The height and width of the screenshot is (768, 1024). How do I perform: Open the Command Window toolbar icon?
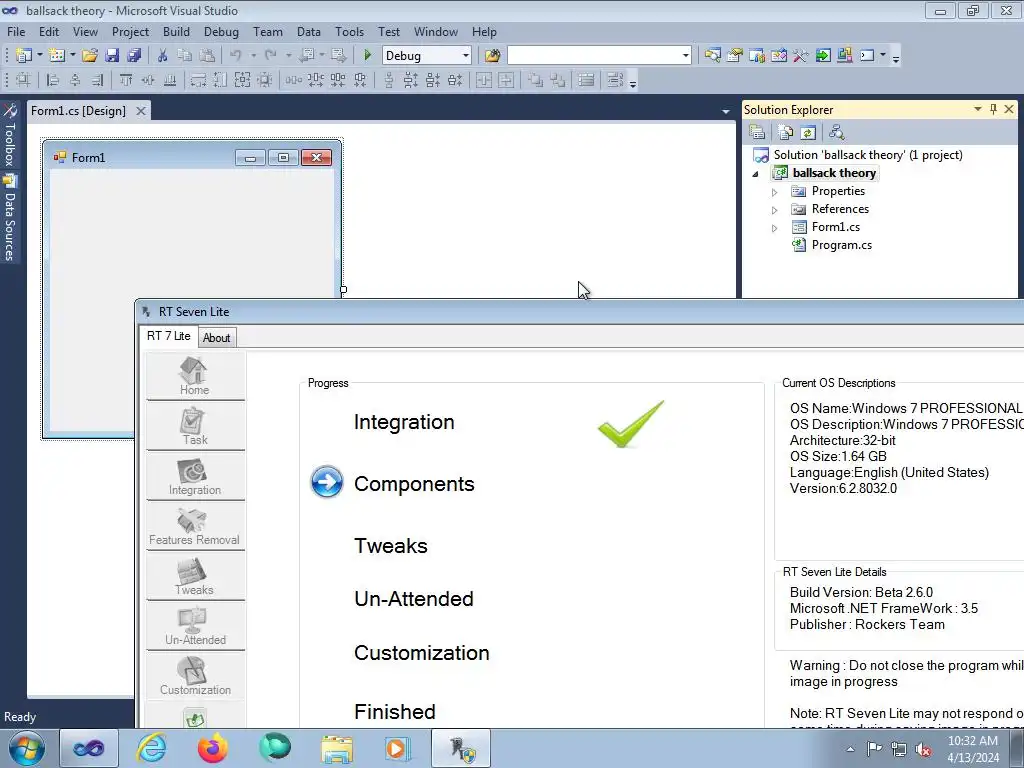pos(867,56)
